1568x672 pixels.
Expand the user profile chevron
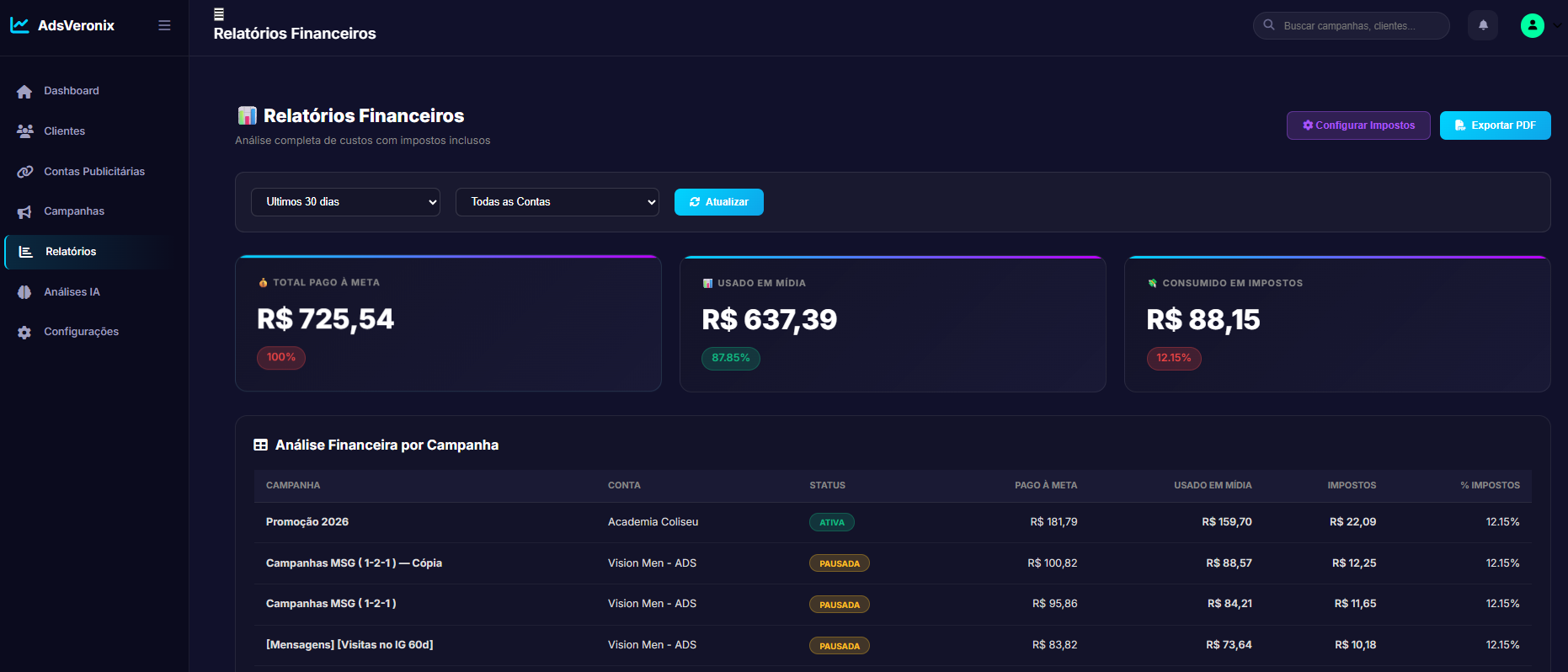1557,25
